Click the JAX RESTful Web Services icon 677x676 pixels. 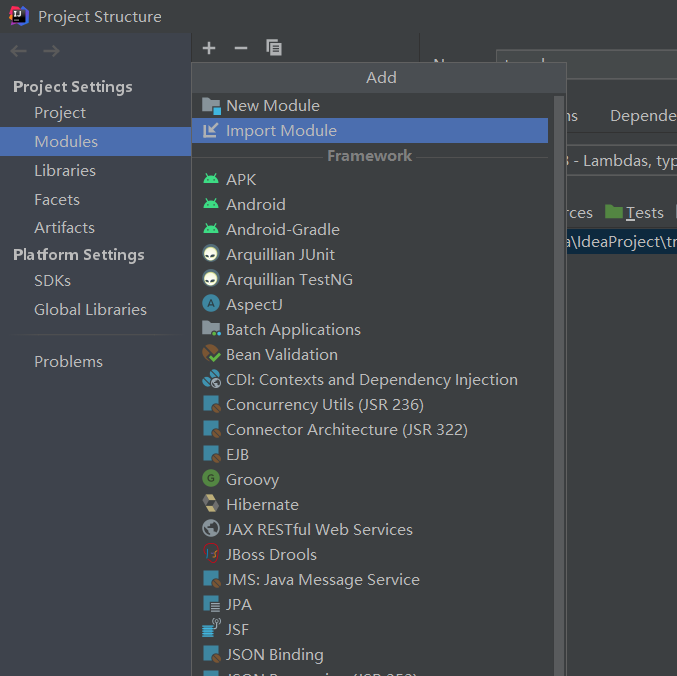pyautogui.click(x=211, y=529)
